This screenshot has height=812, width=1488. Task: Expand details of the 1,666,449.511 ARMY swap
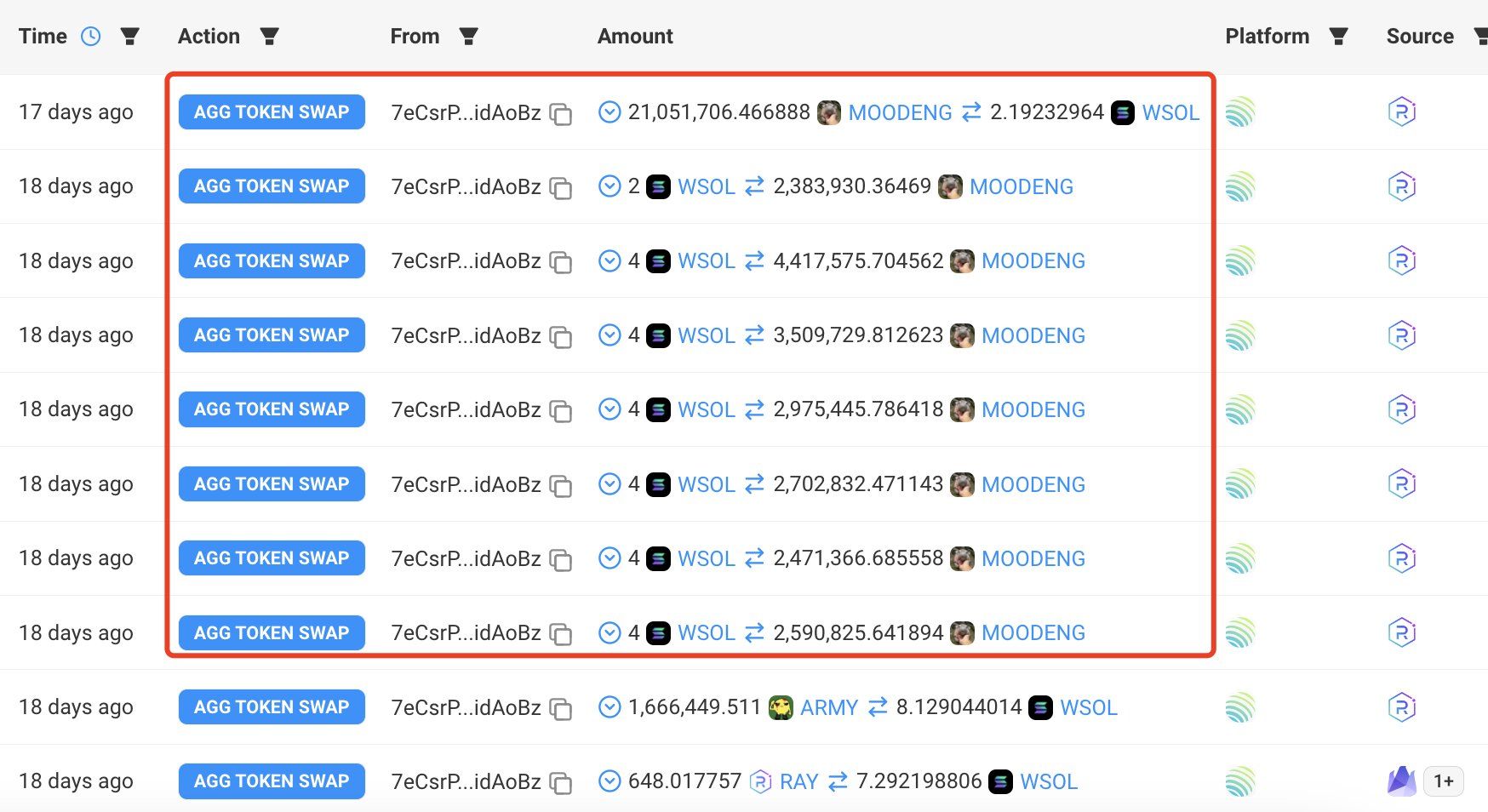pos(609,706)
